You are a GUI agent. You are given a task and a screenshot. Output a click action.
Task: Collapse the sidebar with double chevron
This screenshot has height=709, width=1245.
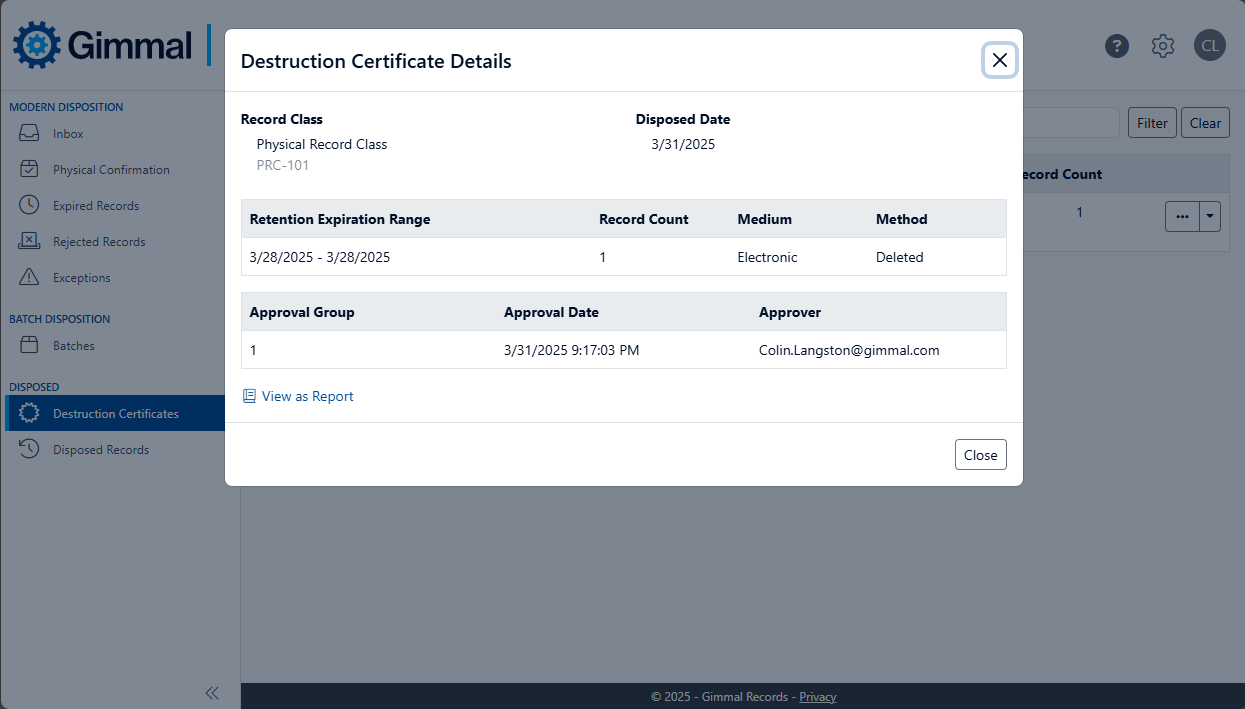[212, 692]
